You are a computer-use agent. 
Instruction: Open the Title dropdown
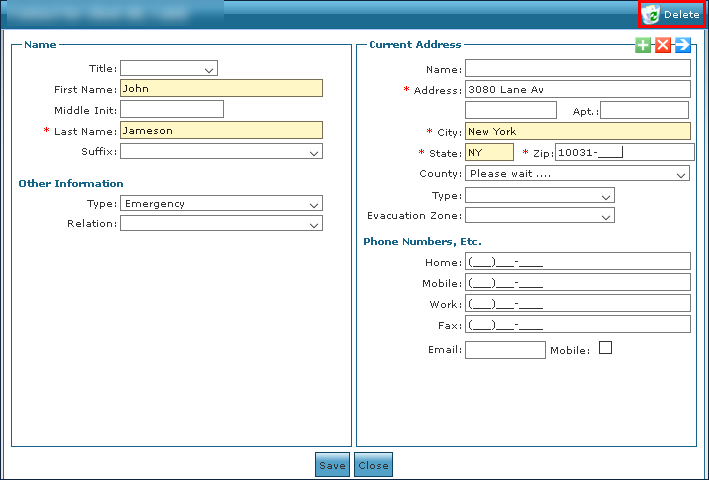click(169, 69)
